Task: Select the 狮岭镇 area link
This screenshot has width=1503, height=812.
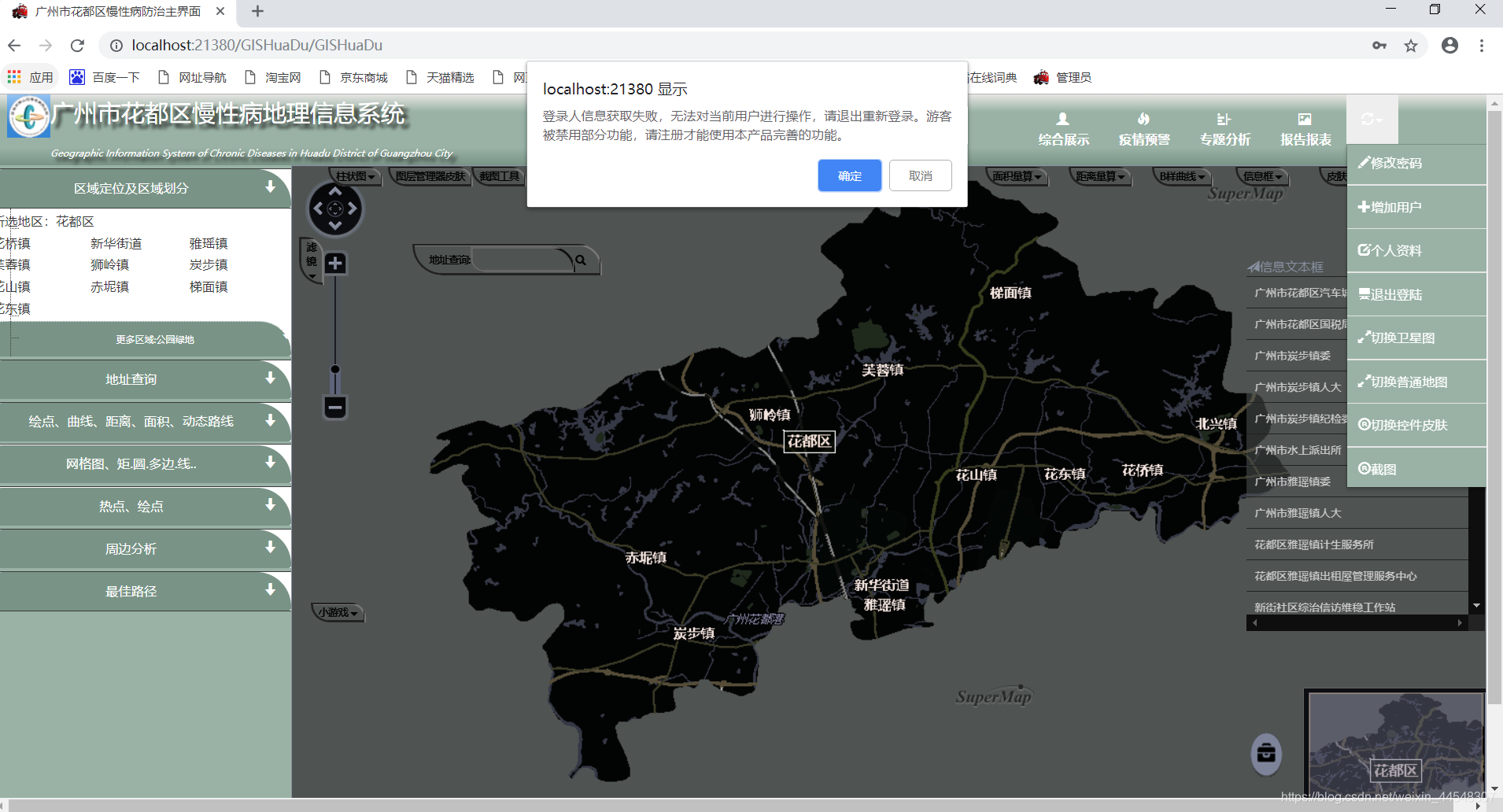Action: (x=110, y=265)
